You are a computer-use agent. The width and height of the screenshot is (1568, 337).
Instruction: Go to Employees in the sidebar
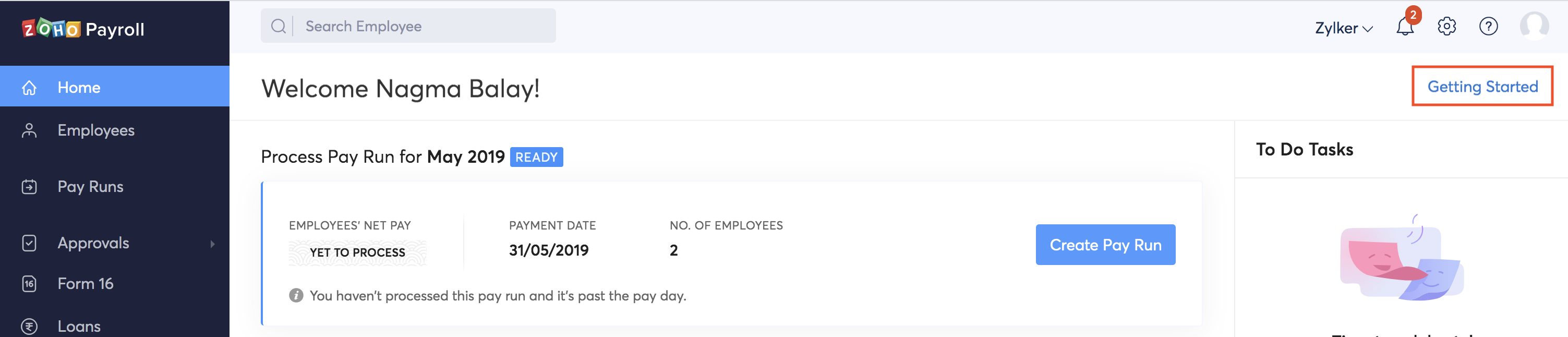(x=95, y=130)
